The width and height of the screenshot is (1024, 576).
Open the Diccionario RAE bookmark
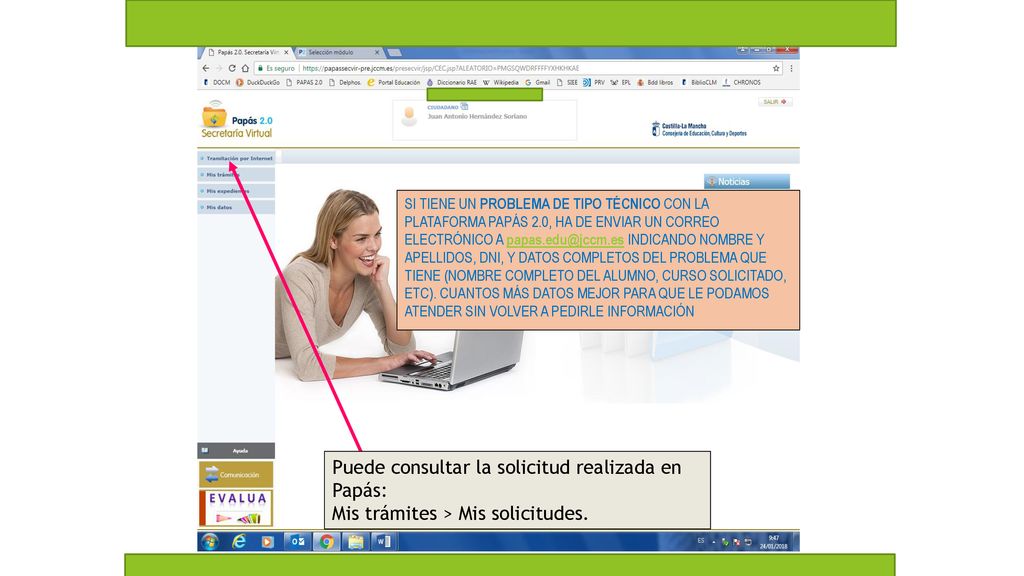tap(452, 83)
